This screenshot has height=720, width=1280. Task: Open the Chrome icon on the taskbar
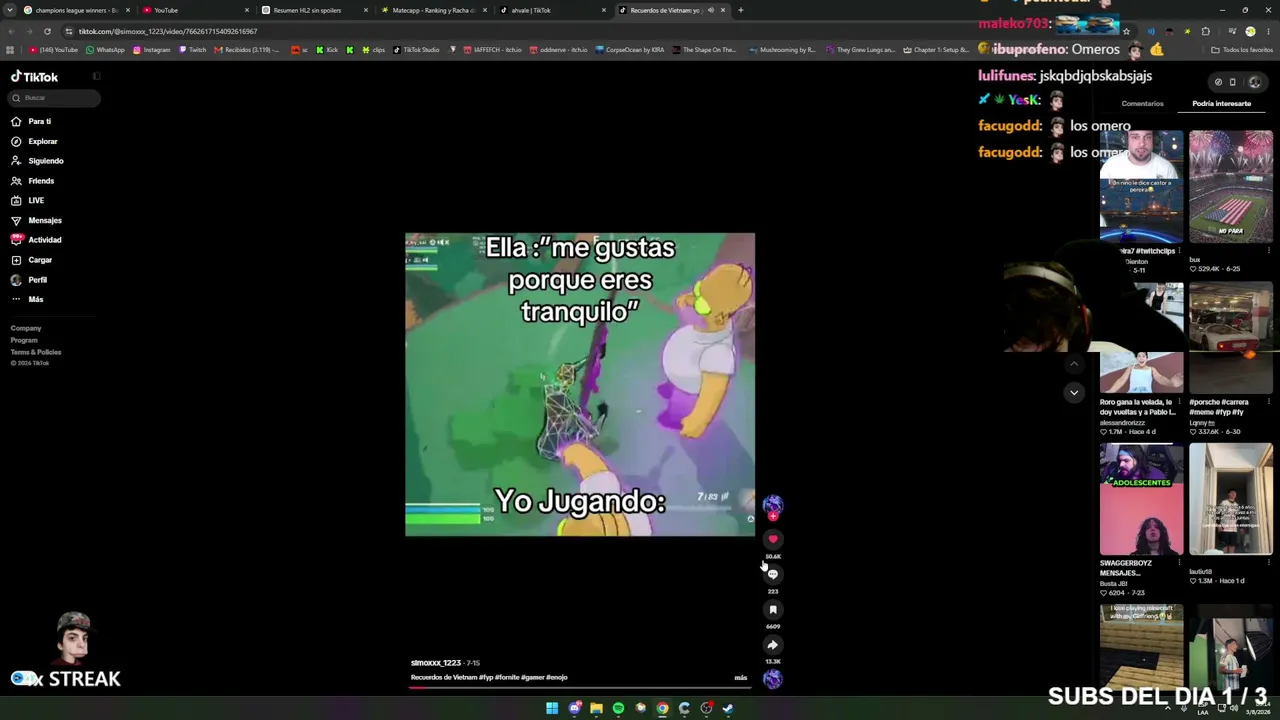[x=662, y=708]
